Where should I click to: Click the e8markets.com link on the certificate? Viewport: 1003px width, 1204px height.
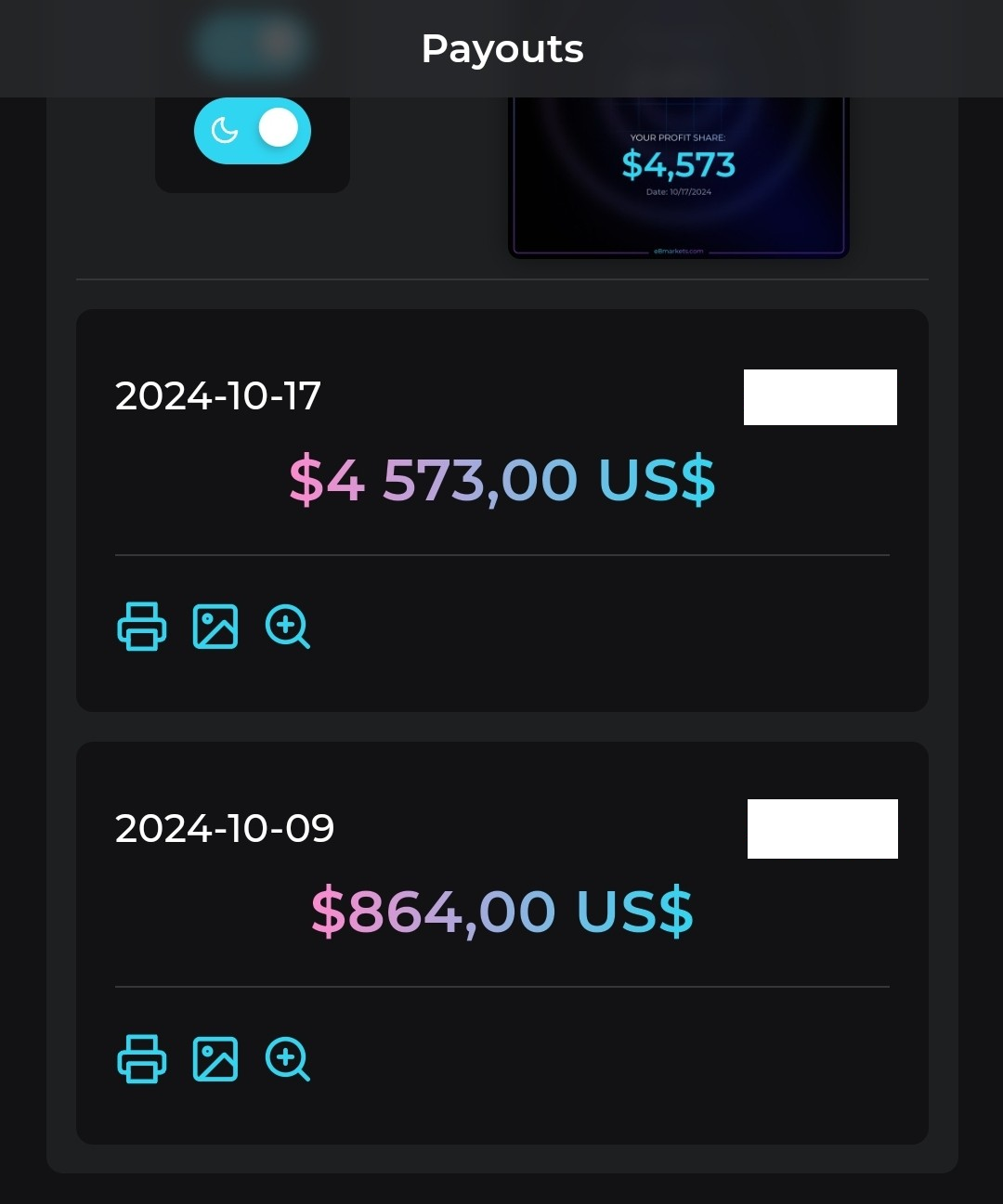point(679,251)
